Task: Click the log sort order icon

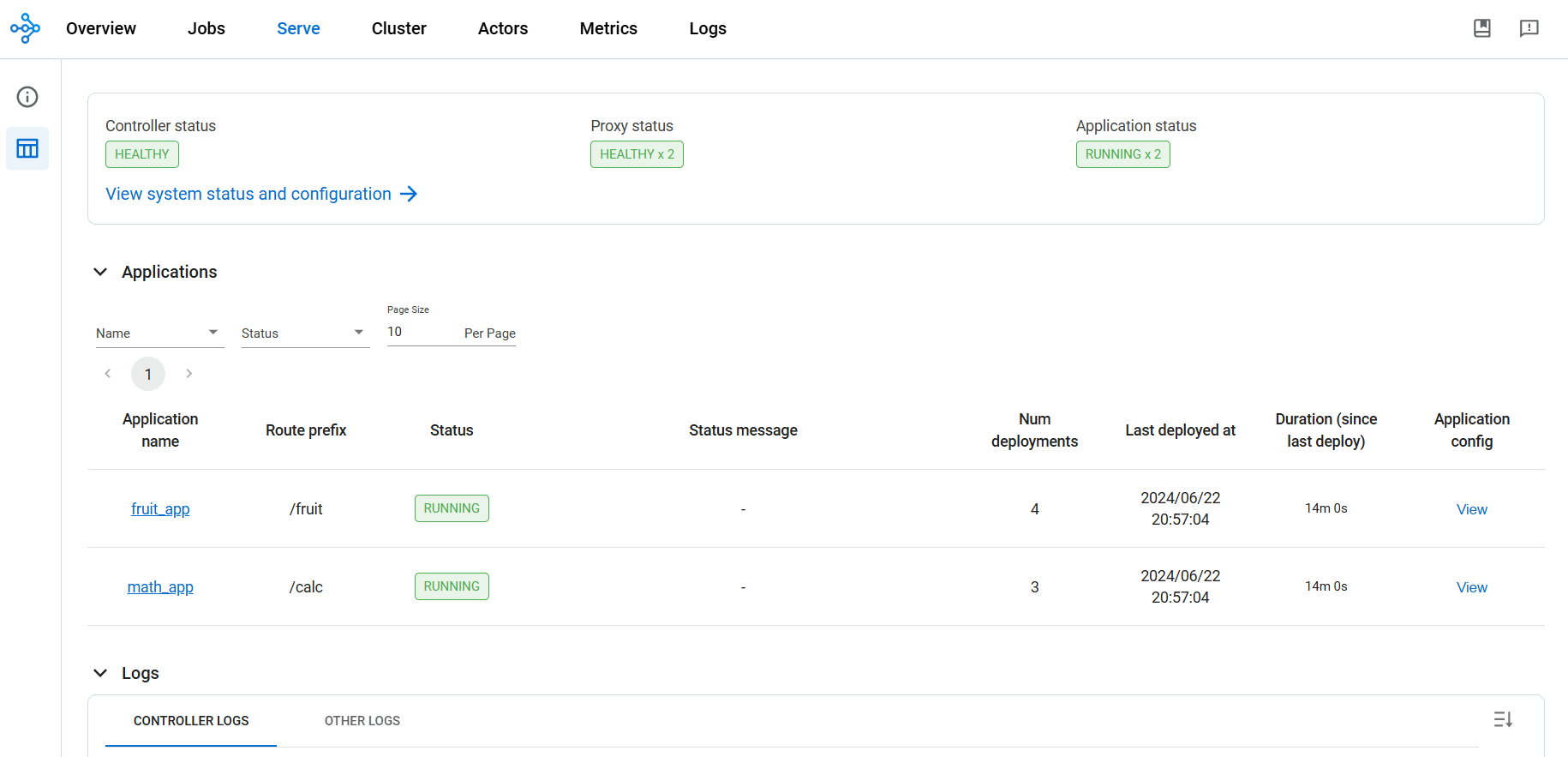Action: point(1503,719)
